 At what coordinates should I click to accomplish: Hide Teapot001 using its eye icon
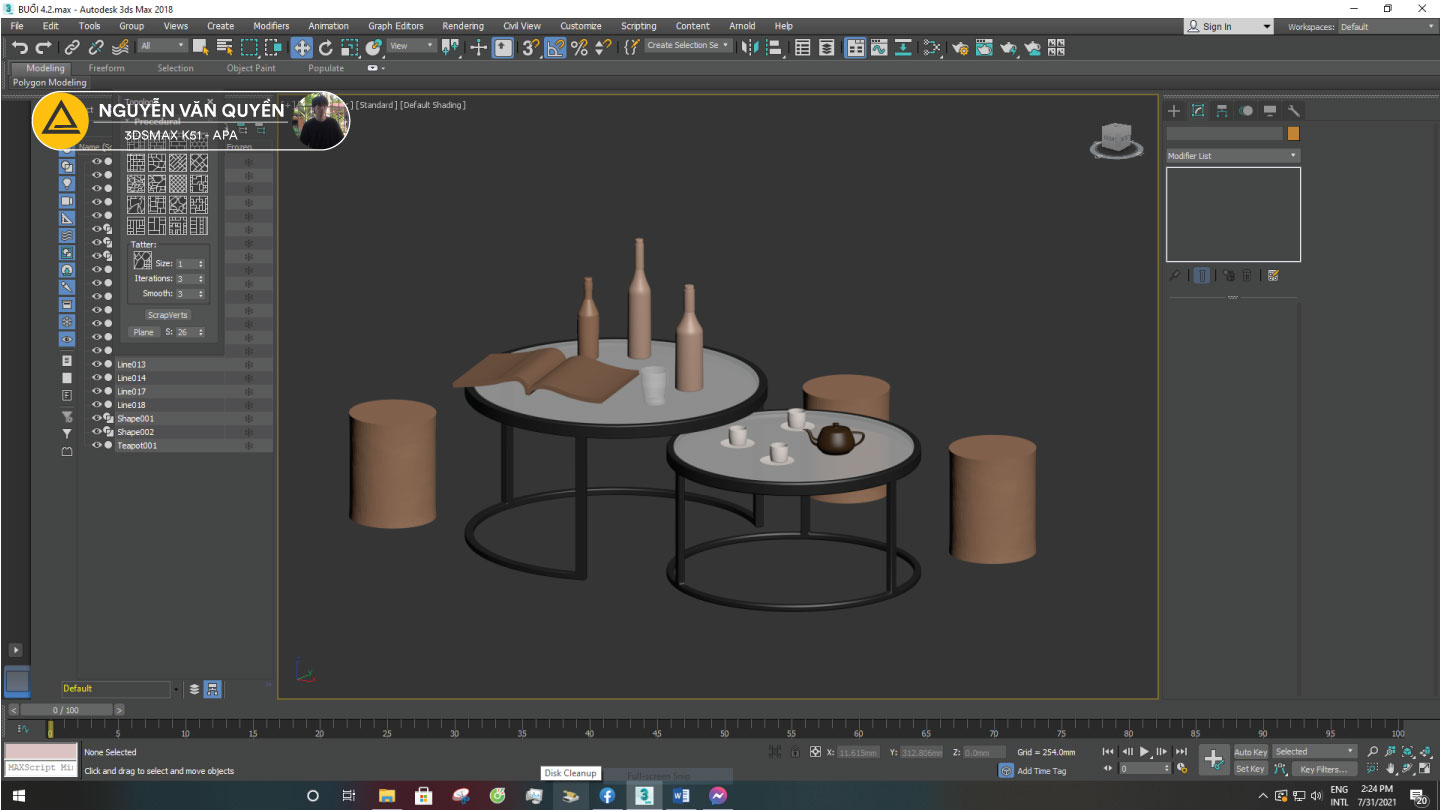97,446
